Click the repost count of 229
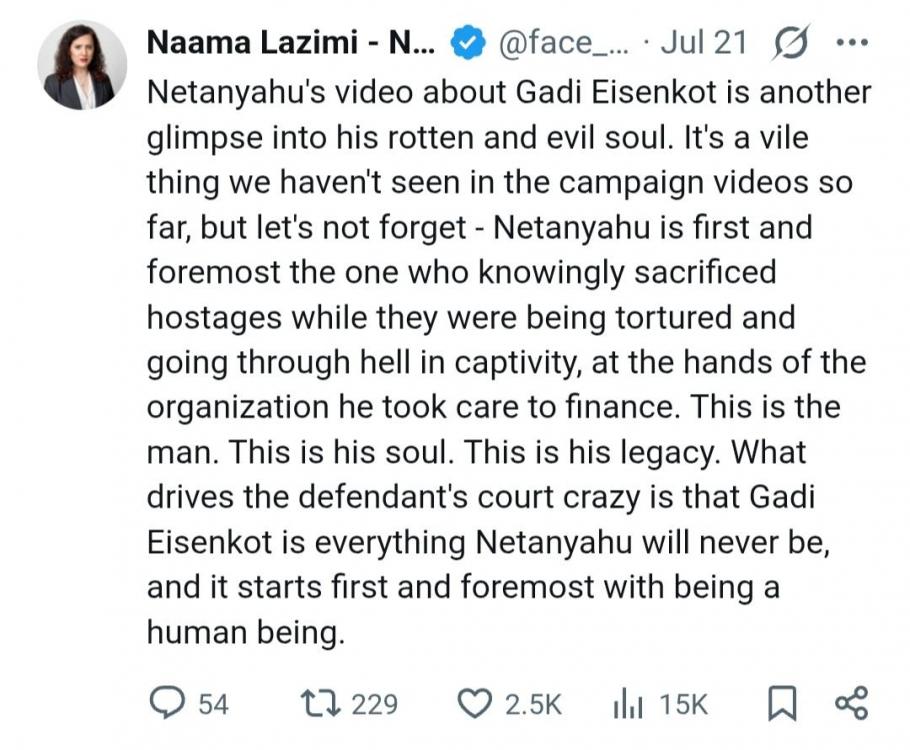 (375, 705)
